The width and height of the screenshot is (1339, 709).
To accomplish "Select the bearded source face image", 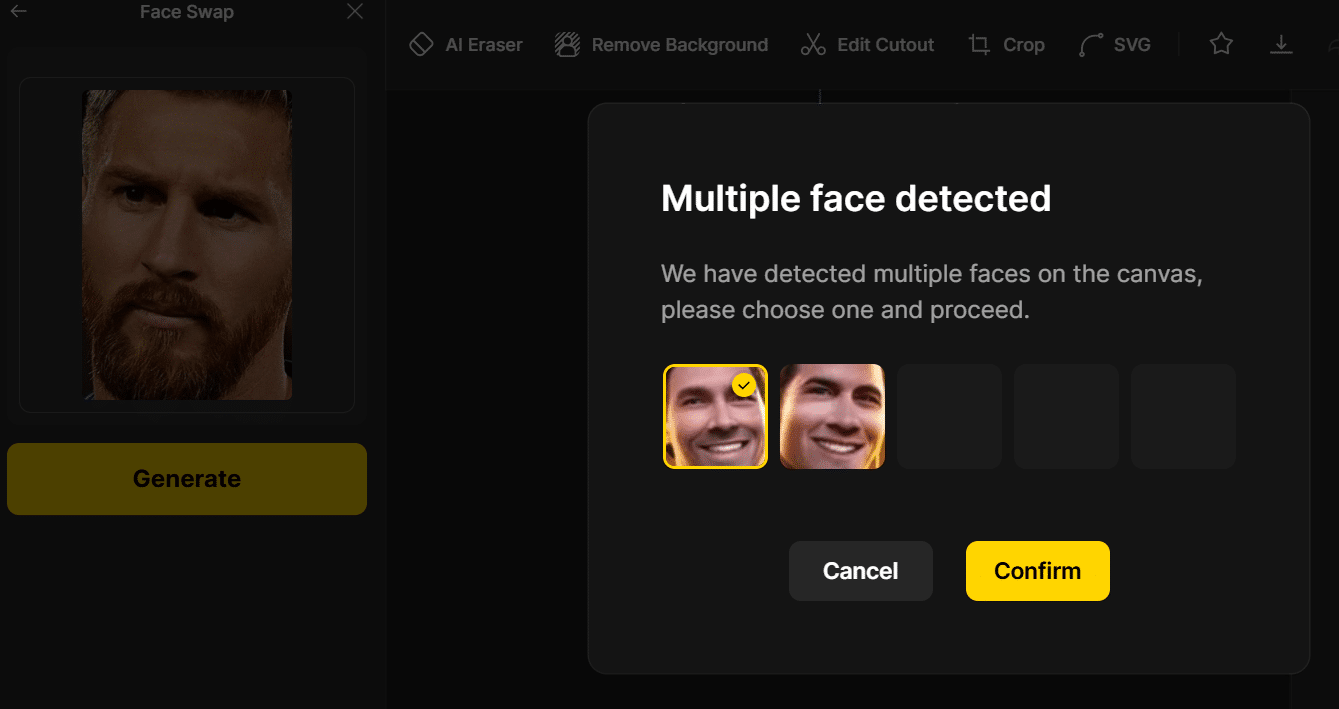I will (187, 245).
